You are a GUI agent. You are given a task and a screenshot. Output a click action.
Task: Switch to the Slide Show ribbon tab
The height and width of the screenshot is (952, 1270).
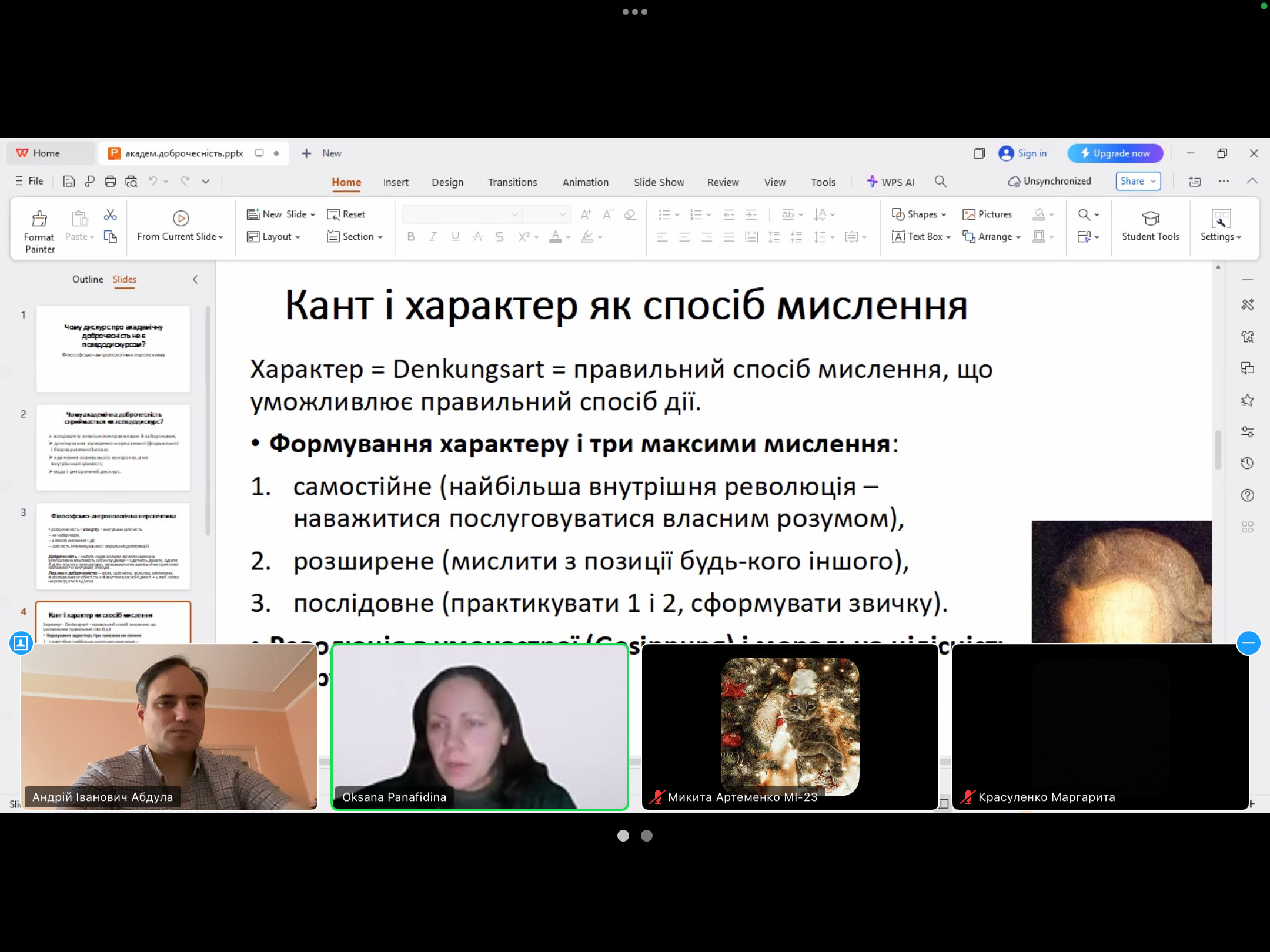point(659,182)
